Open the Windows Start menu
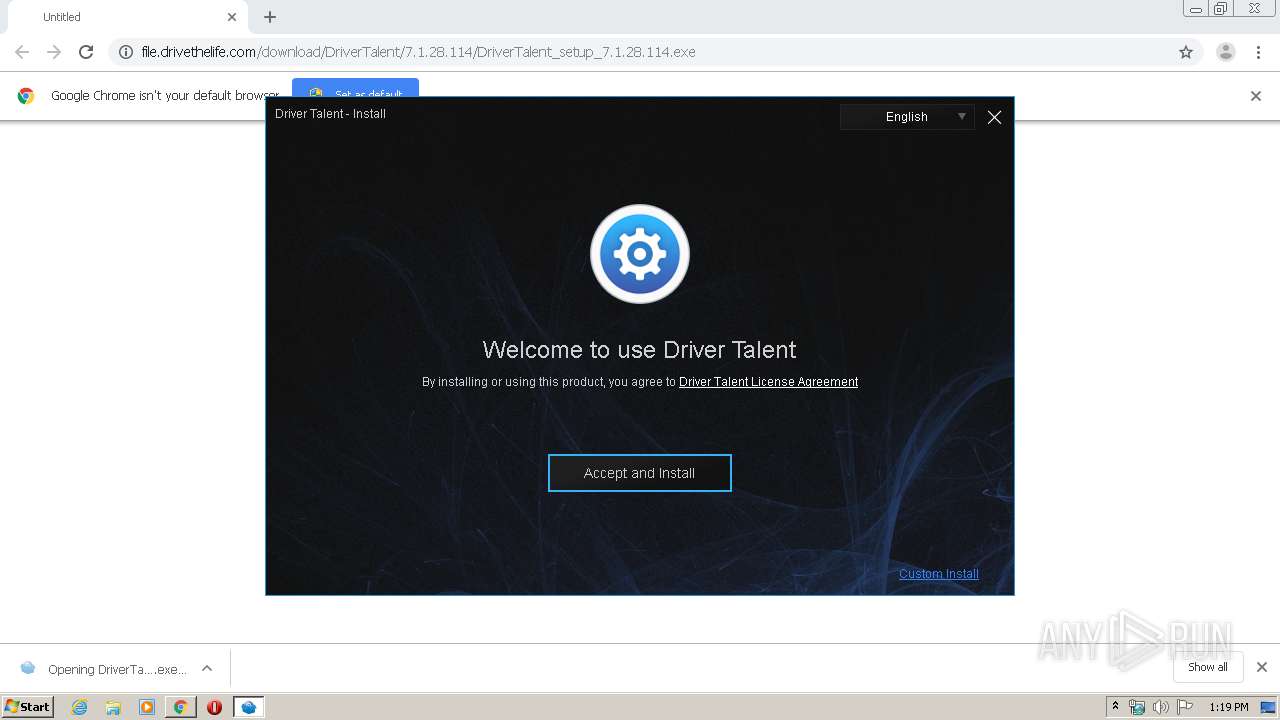The width and height of the screenshot is (1280, 720). pyautogui.click(x=28, y=706)
